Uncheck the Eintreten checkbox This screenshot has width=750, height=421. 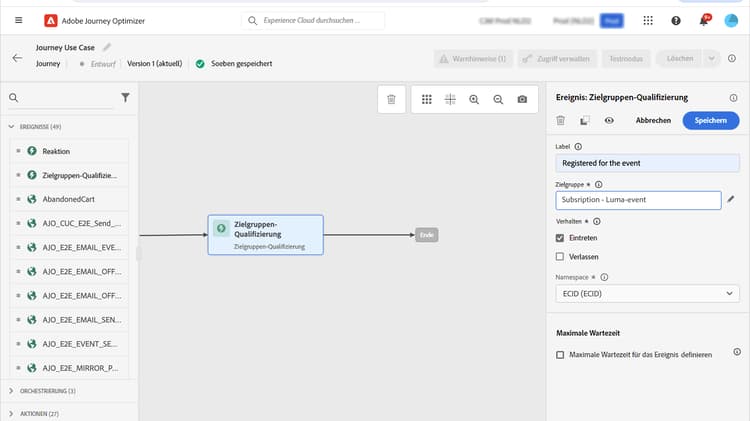tap(560, 238)
